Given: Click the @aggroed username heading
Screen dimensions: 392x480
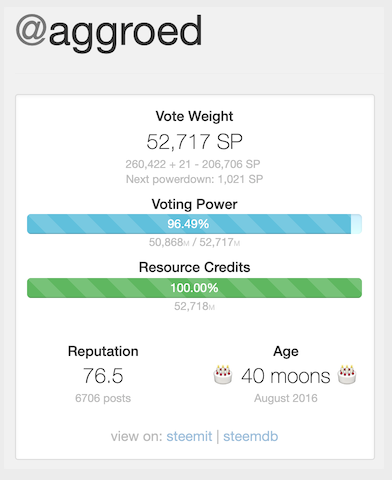Looking at the screenshot, I should [109, 33].
